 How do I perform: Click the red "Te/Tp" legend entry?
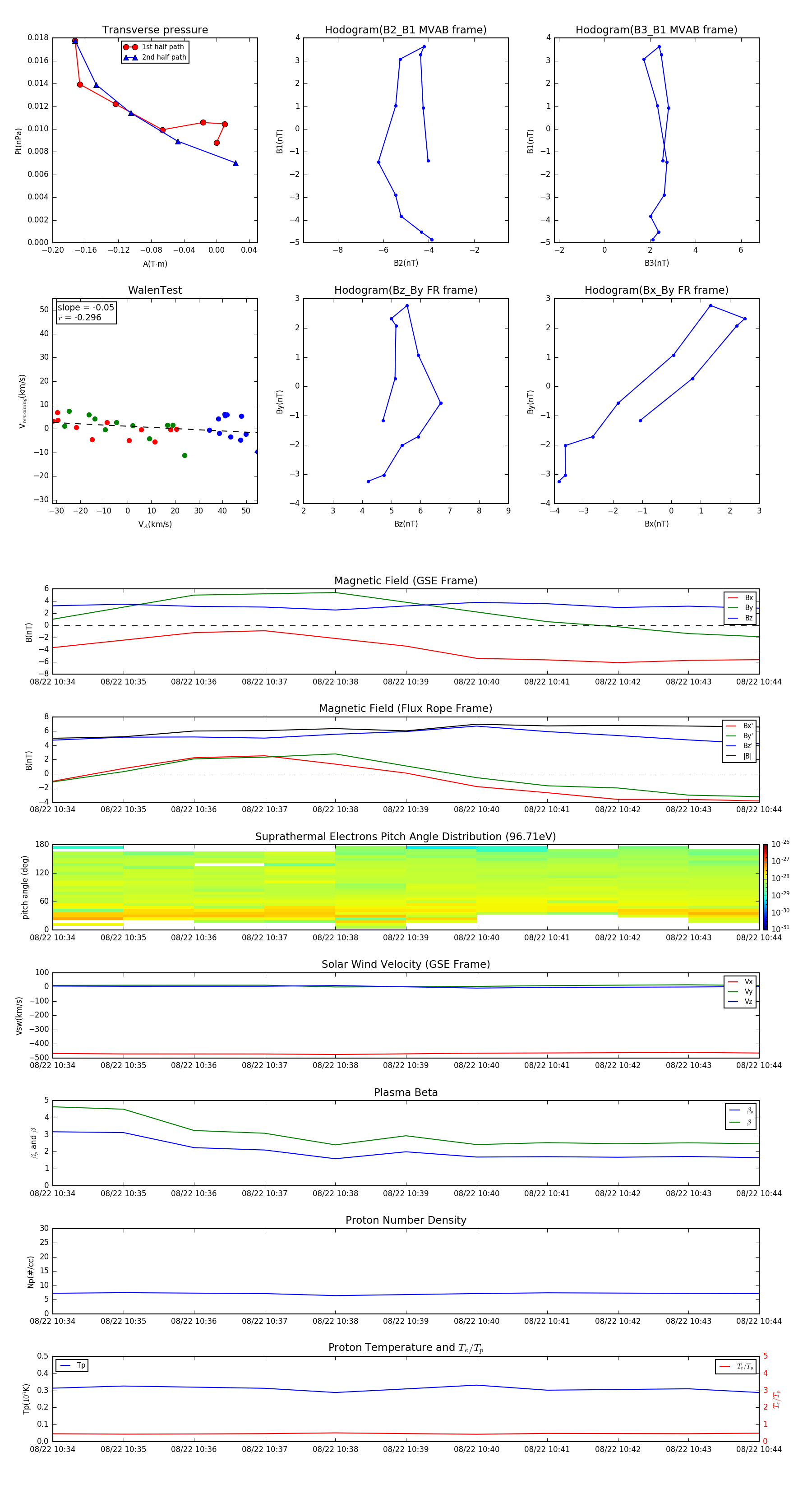click(x=736, y=1366)
